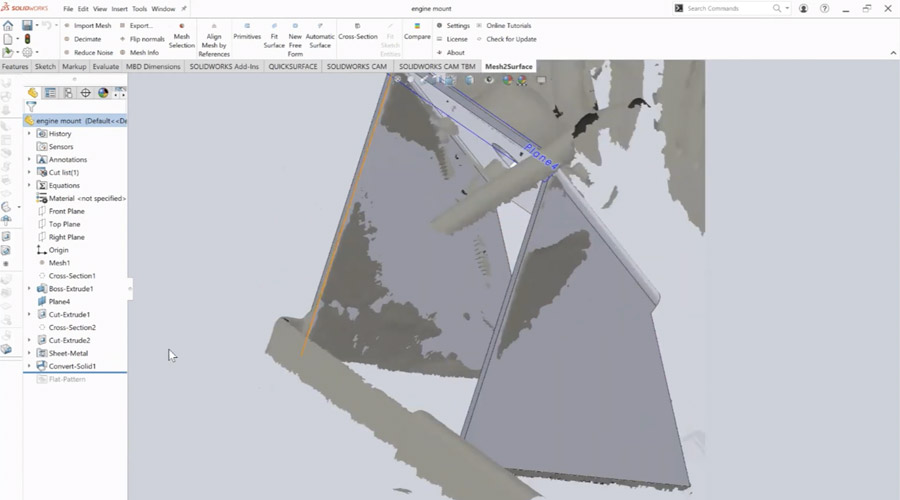This screenshot has width=900, height=500.
Task: Open the Search Commands dropdown arrow
Action: coord(788,8)
